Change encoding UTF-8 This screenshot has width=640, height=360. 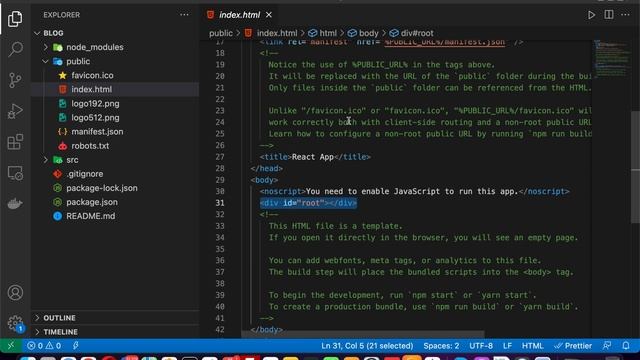[x=481, y=346]
